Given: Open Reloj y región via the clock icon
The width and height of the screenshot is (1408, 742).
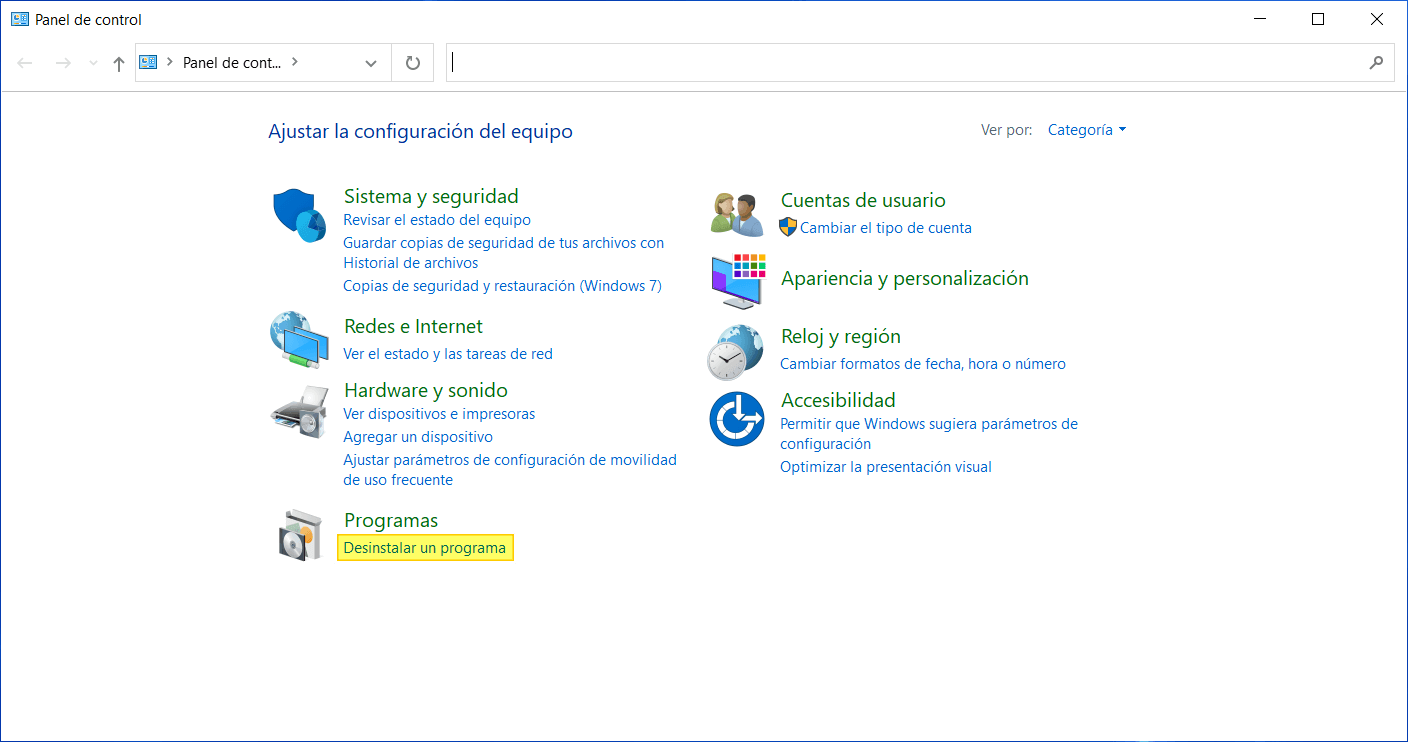Looking at the screenshot, I should pos(737,350).
